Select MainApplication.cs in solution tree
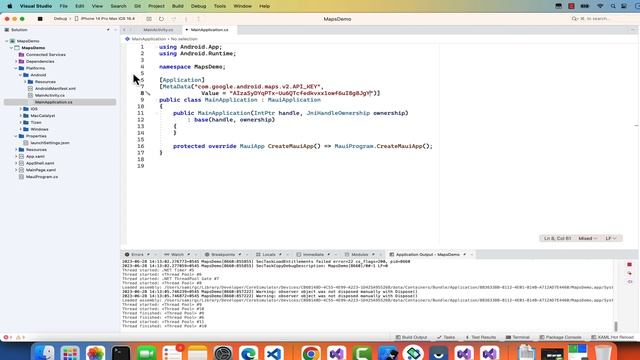 tap(53, 102)
